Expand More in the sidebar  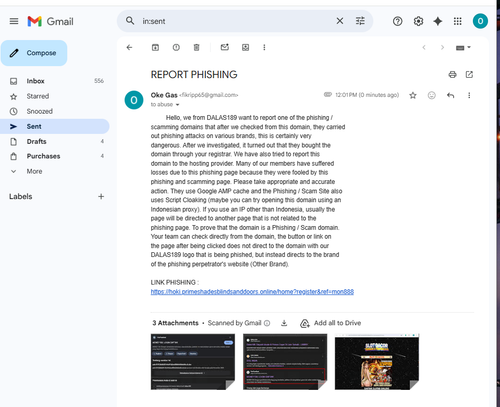coord(55,171)
